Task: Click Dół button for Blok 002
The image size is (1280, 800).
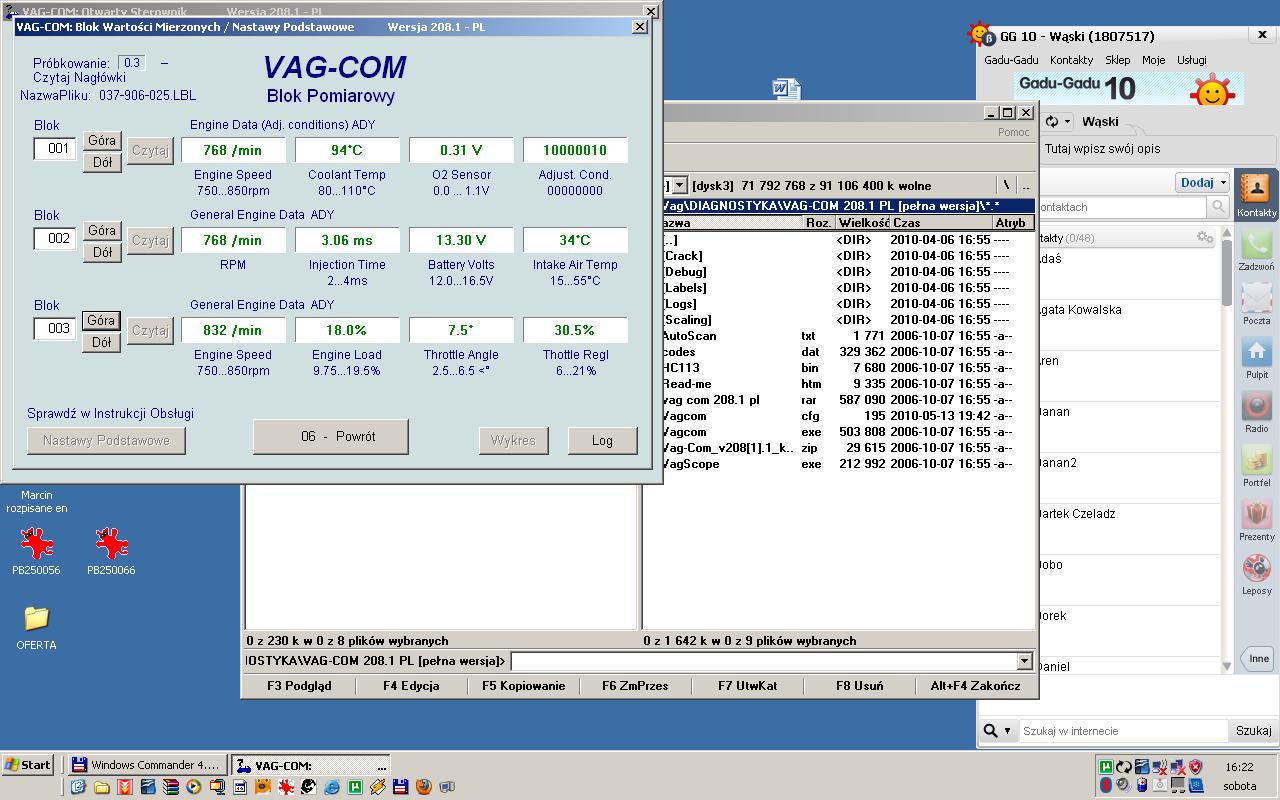Action: [102, 252]
